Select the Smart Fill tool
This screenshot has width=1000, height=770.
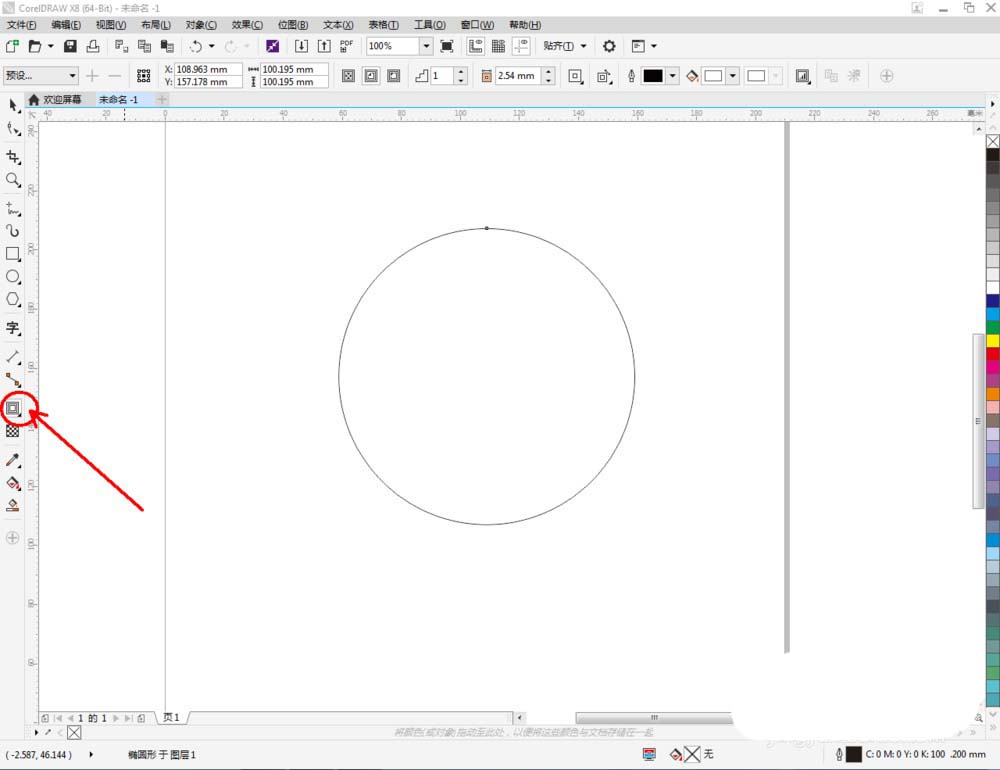point(13,506)
